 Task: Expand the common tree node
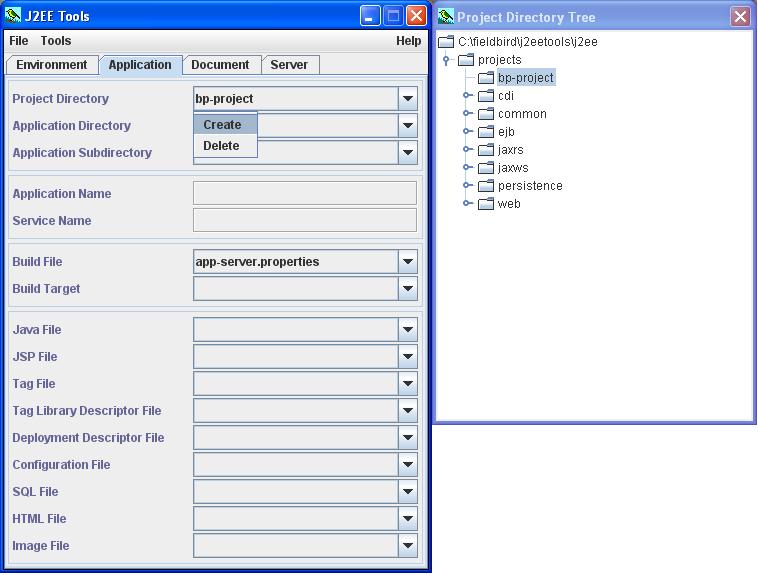tap(467, 114)
